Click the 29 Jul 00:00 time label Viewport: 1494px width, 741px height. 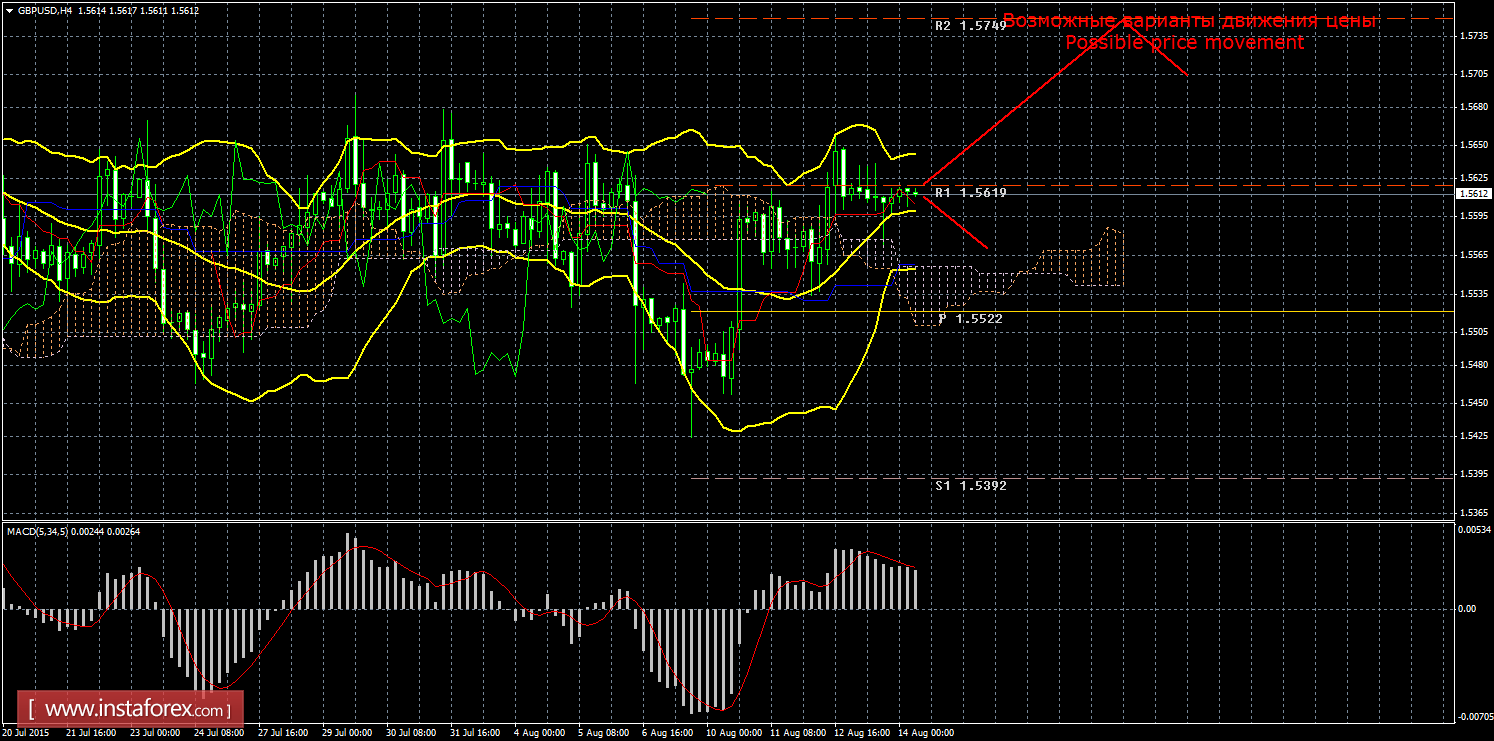[347, 733]
